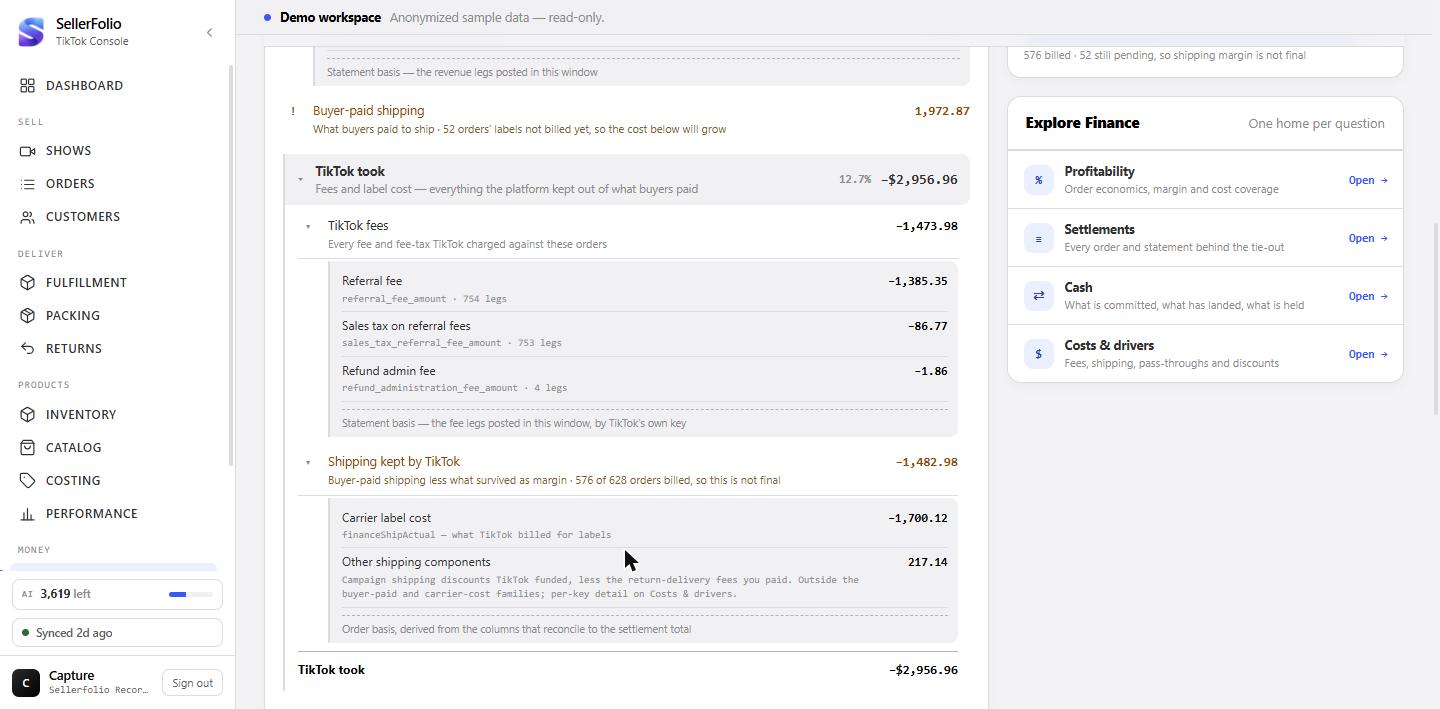Open the Costs & drivers link
The image size is (1440, 709).
[x=1368, y=354]
